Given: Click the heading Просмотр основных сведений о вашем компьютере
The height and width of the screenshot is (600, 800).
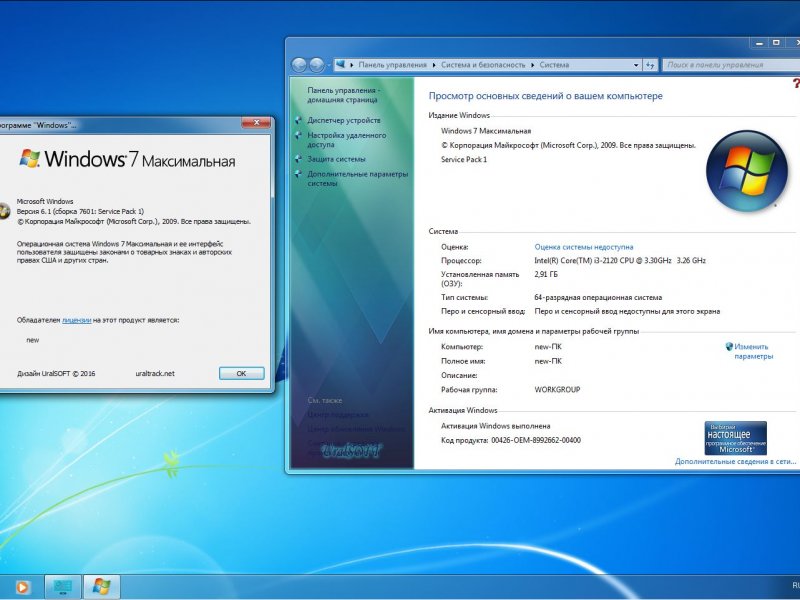Looking at the screenshot, I should (545, 96).
